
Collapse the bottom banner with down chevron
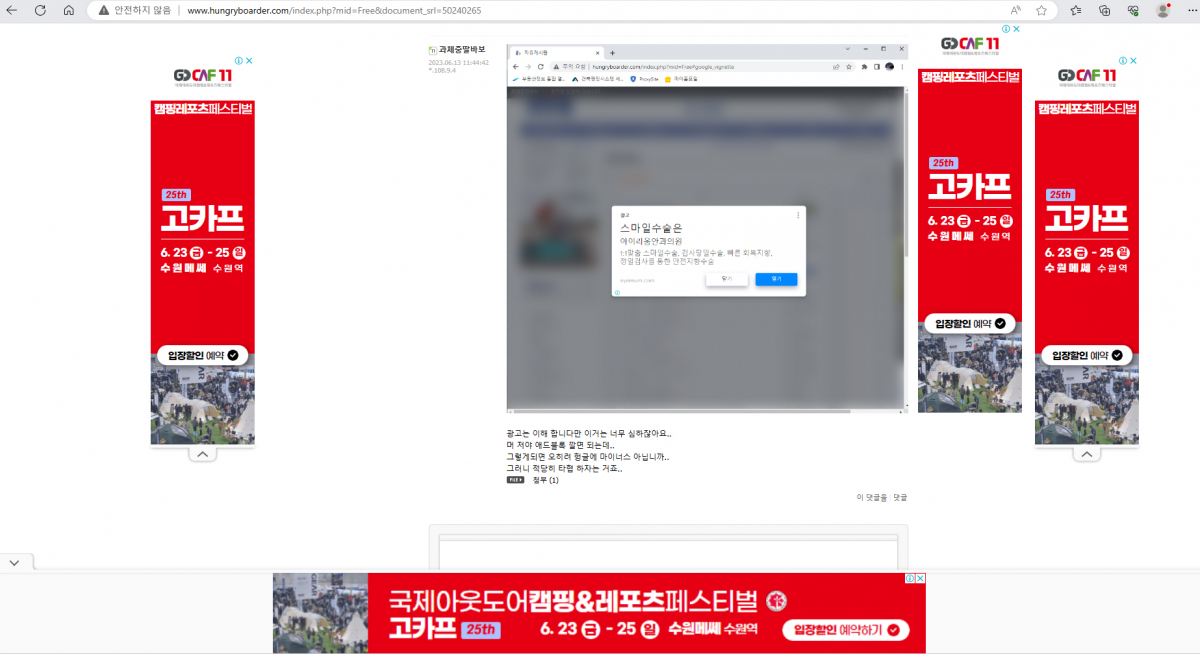tap(14, 563)
